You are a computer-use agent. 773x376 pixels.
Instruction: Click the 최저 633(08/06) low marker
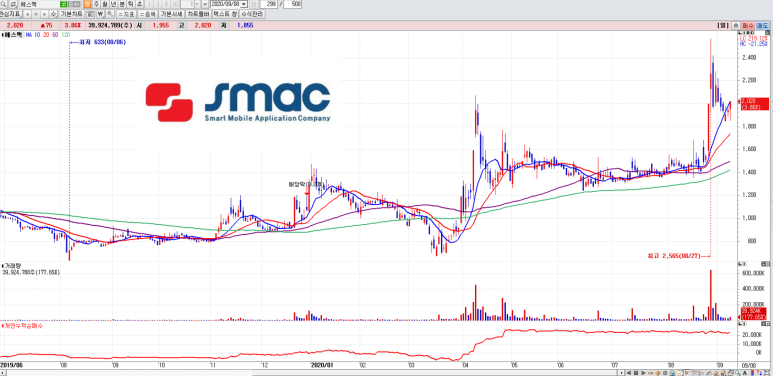pos(103,42)
